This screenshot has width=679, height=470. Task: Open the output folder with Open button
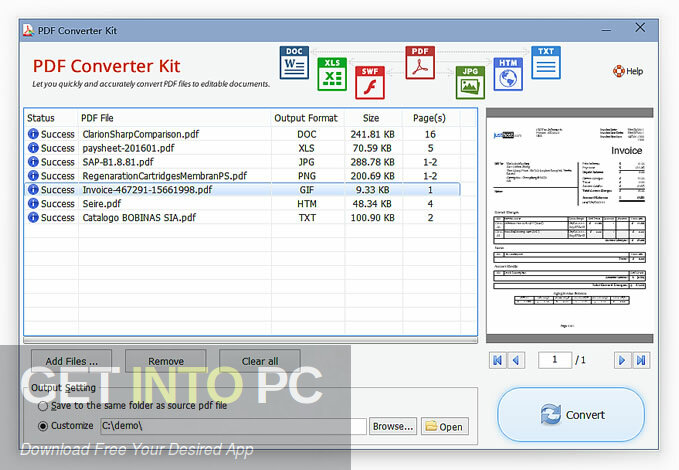point(445,426)
